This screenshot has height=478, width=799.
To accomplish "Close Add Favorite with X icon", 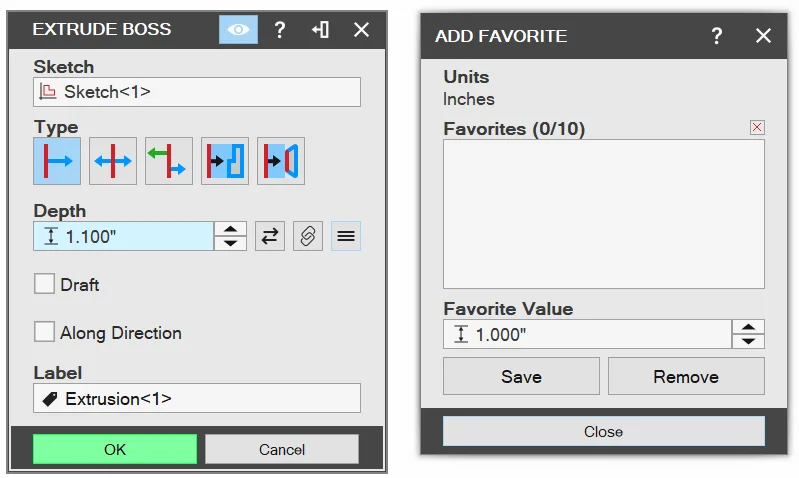I will pyautogui.click(x=763, y=36).
